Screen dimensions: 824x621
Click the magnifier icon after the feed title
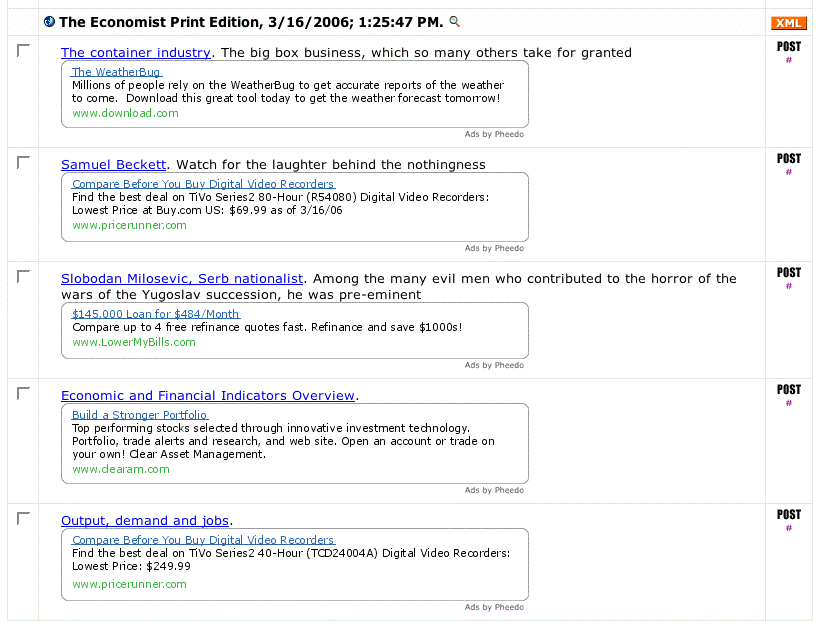(x=454, y=21)
